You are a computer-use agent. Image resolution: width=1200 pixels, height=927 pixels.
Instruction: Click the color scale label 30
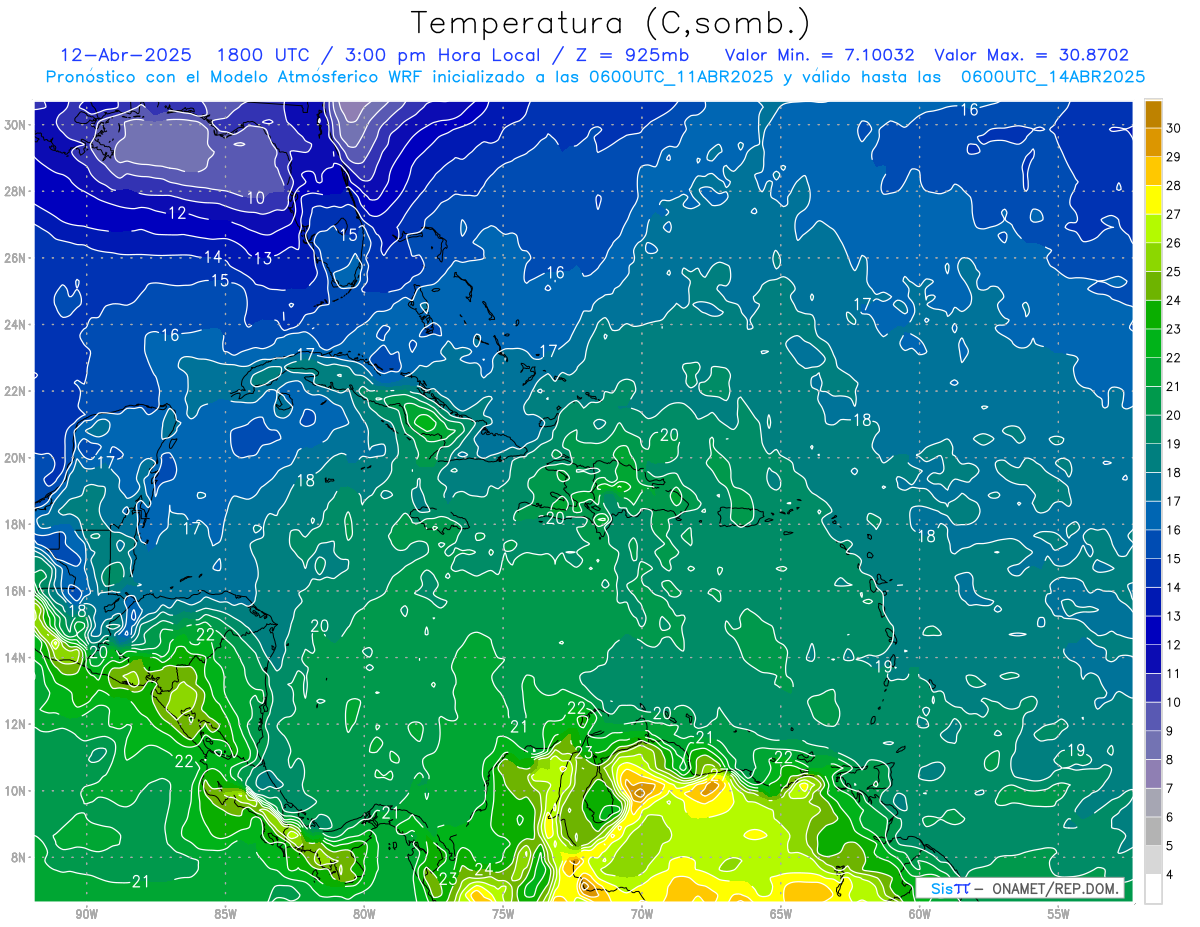click(x=1174, y=128)
